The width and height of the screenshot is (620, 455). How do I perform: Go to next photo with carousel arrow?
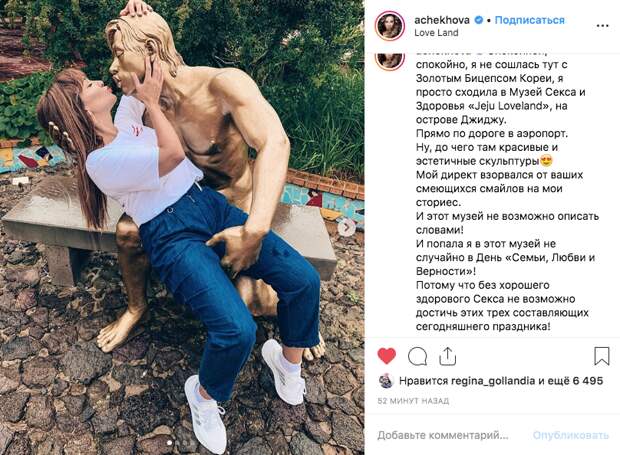347,227
